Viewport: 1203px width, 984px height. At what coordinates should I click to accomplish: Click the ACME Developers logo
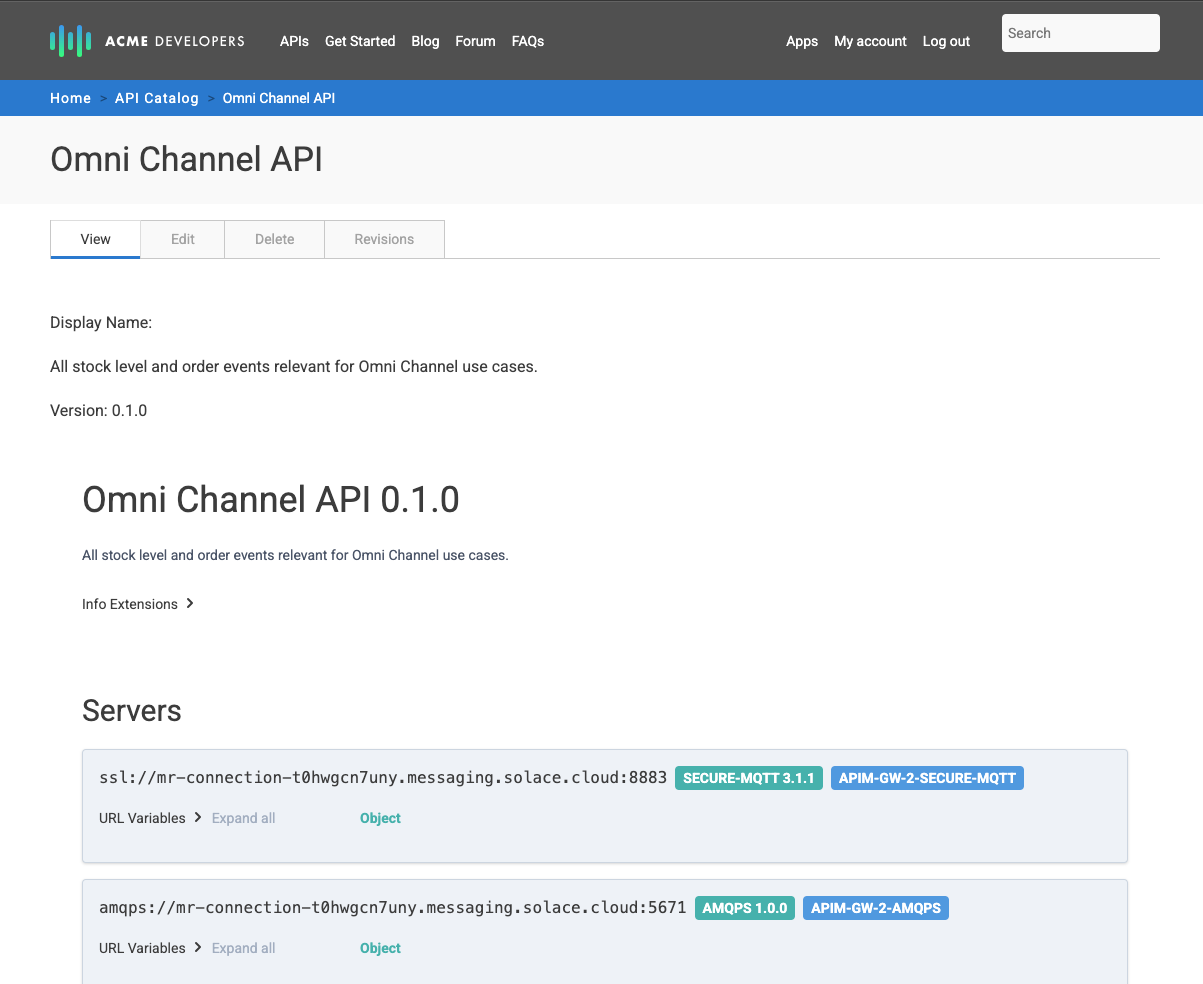(x=146, y=40)
